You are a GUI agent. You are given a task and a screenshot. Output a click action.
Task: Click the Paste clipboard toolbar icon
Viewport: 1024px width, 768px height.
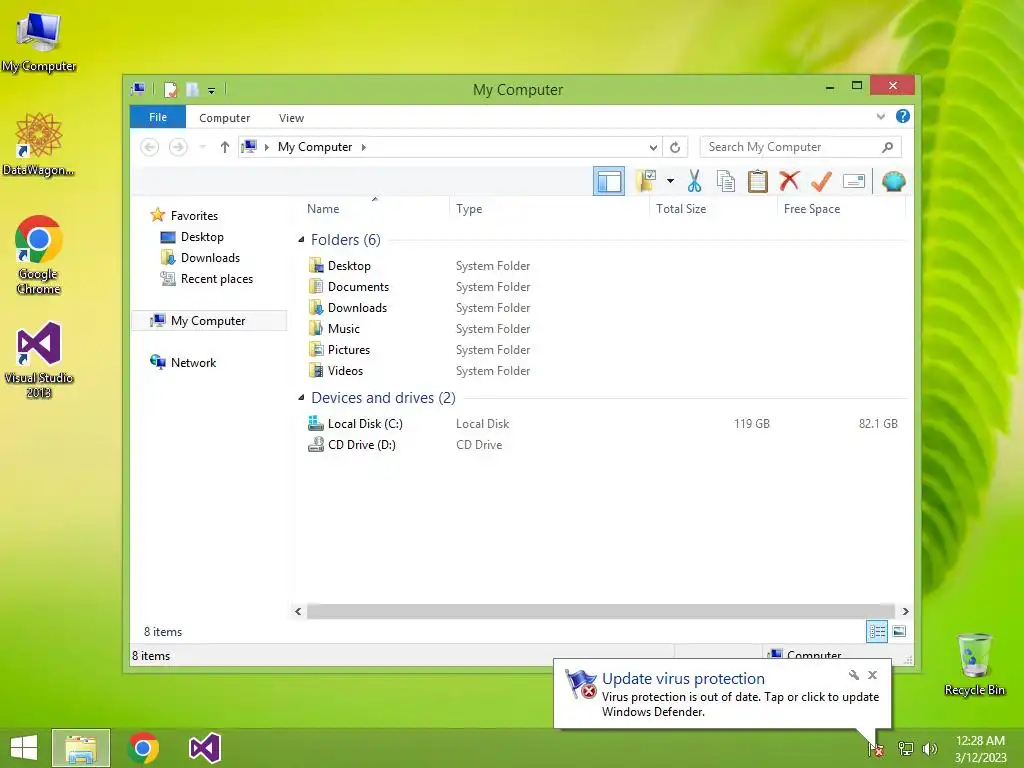coord(758,182)
